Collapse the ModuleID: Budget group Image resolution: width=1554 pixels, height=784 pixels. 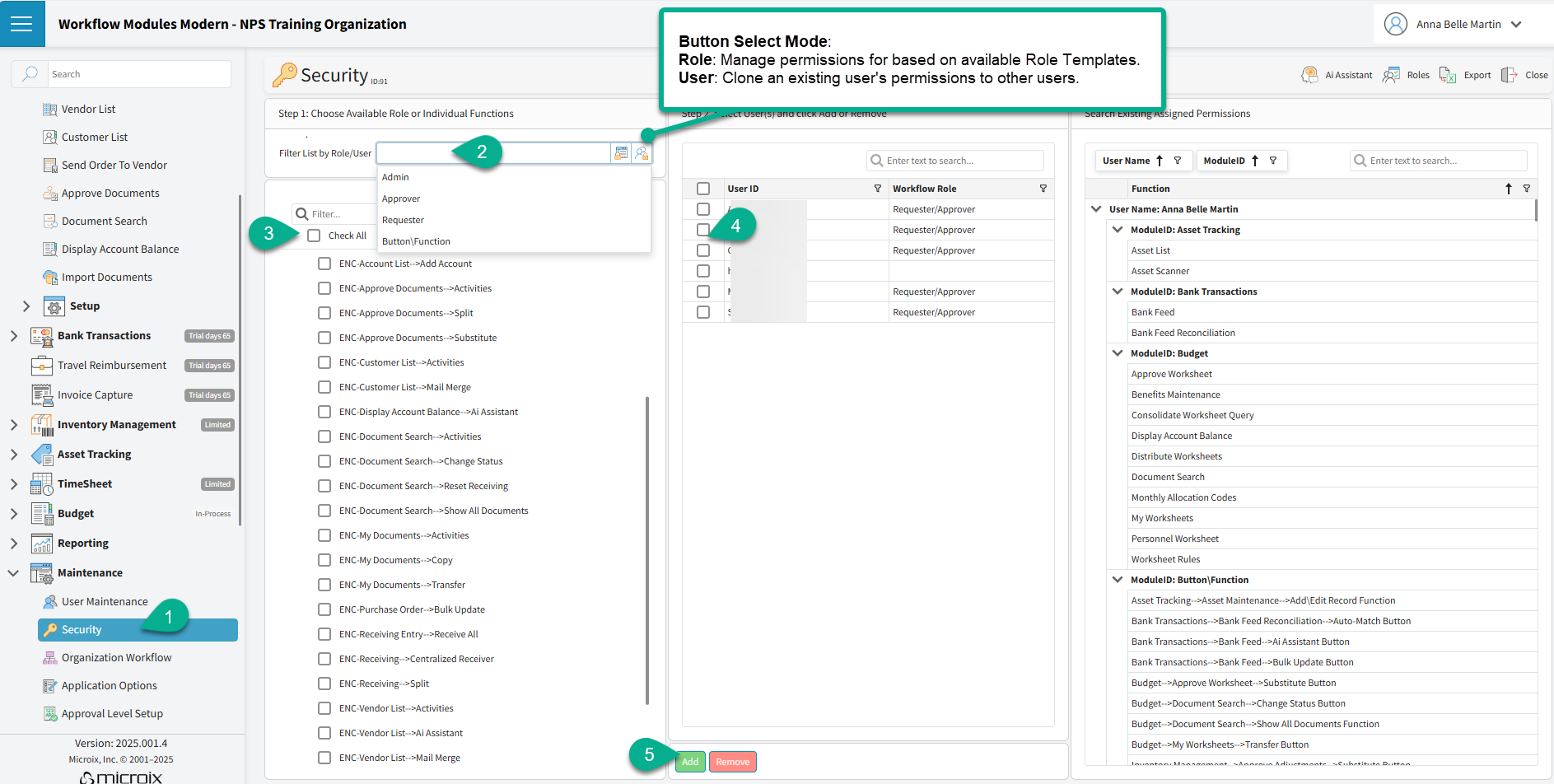[1118, 353]
